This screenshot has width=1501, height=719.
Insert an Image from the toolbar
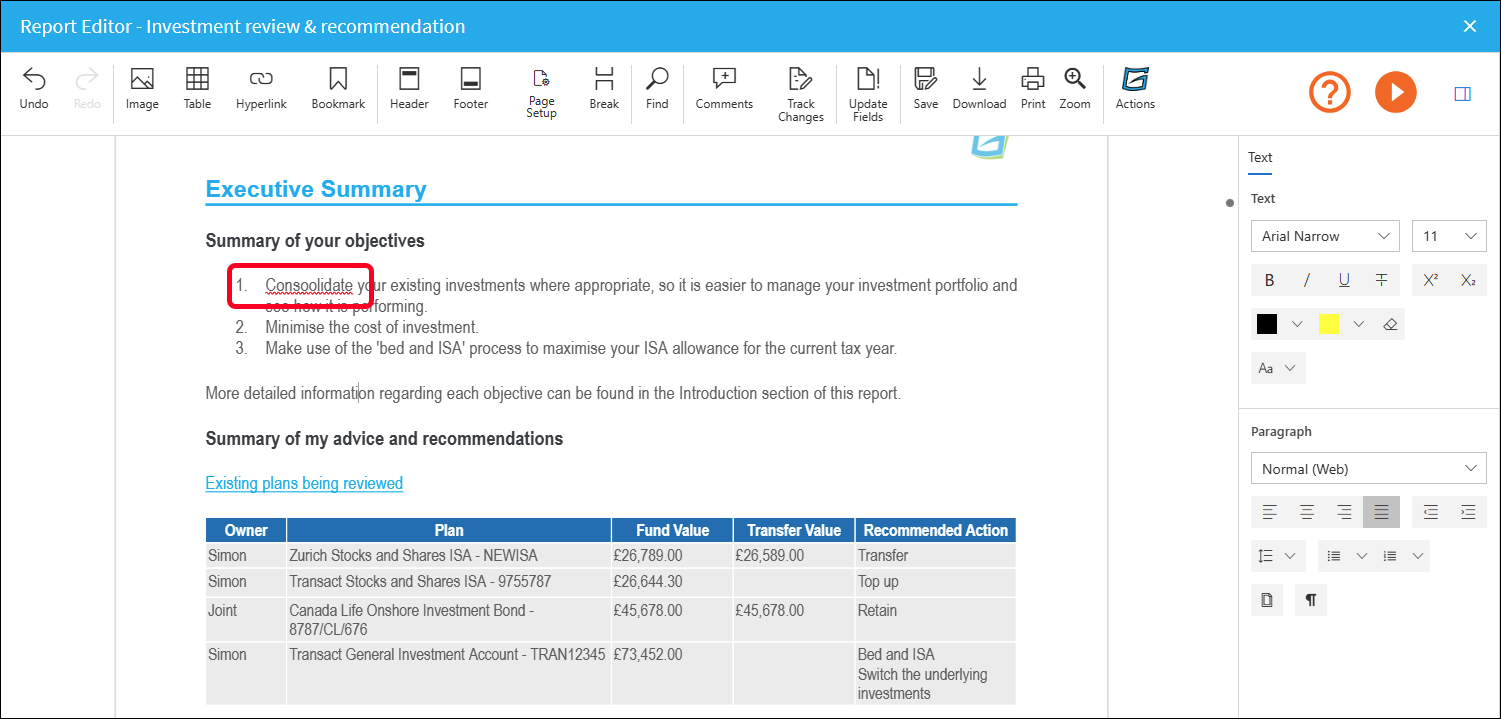(142, 89)
